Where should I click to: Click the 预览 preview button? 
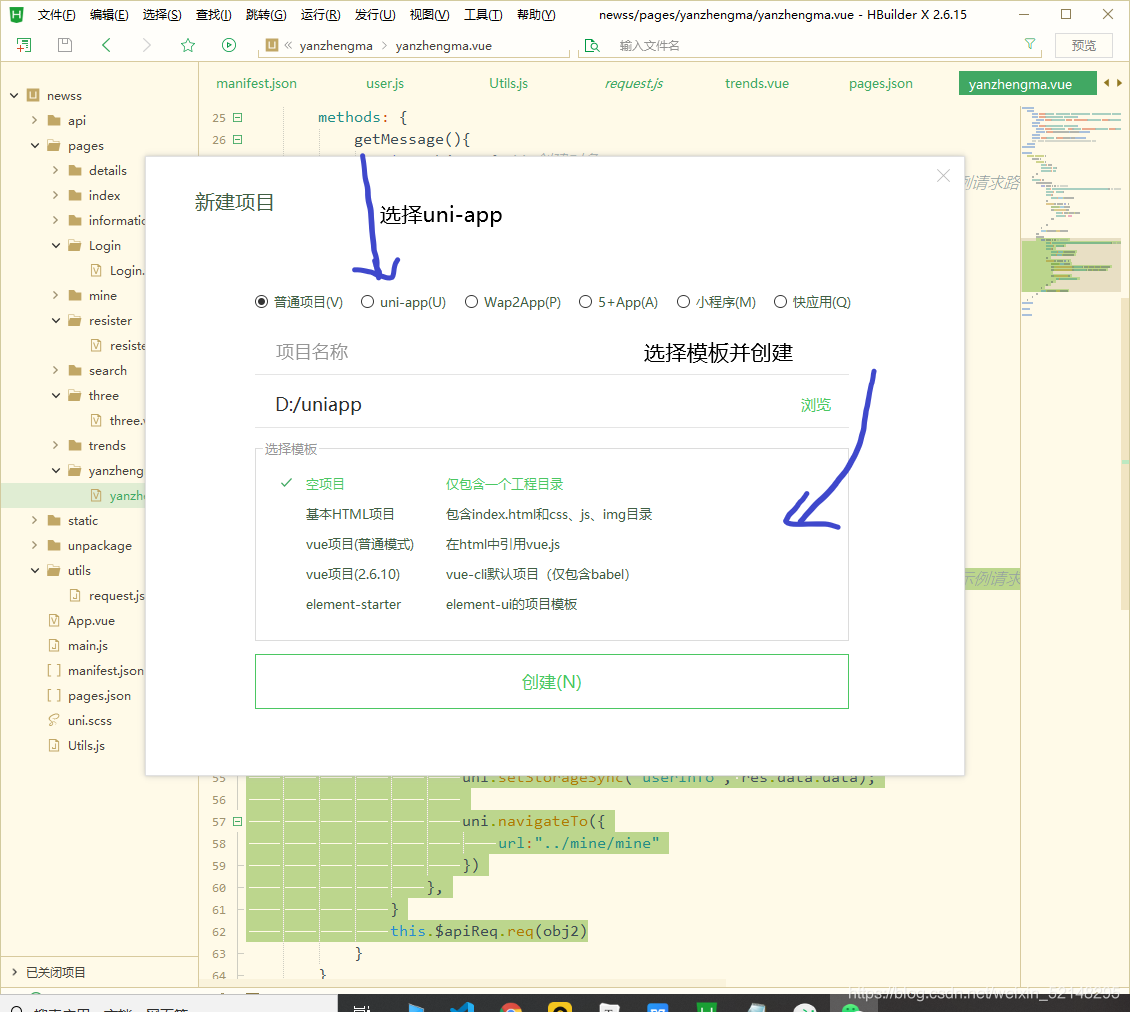(x=1084, y=45)
